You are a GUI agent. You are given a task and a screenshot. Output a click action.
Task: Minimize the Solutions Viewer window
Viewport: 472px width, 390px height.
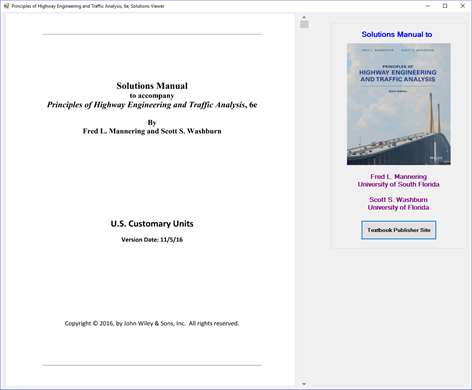tap(428, 6)
